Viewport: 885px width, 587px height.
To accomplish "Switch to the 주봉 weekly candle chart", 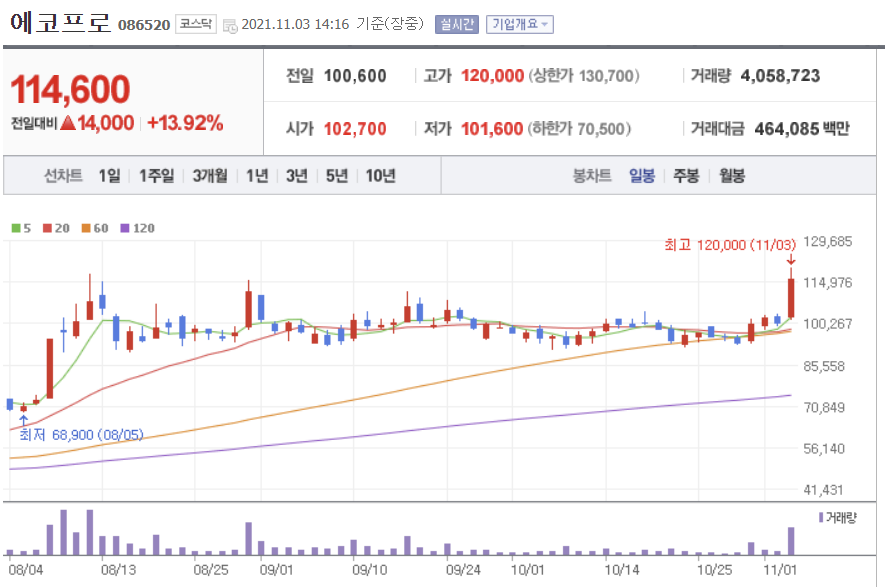I will [x=686, y=176].
